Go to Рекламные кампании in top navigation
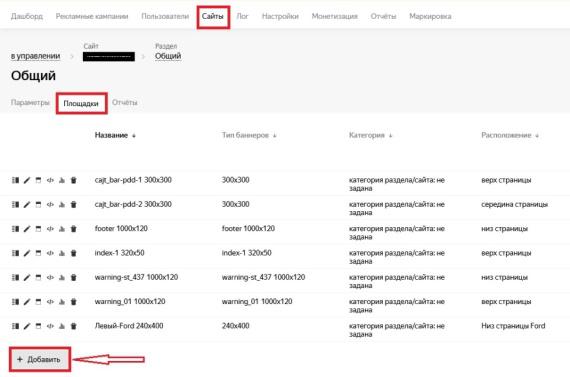This screenshot has height=377, width=570. 92,16
